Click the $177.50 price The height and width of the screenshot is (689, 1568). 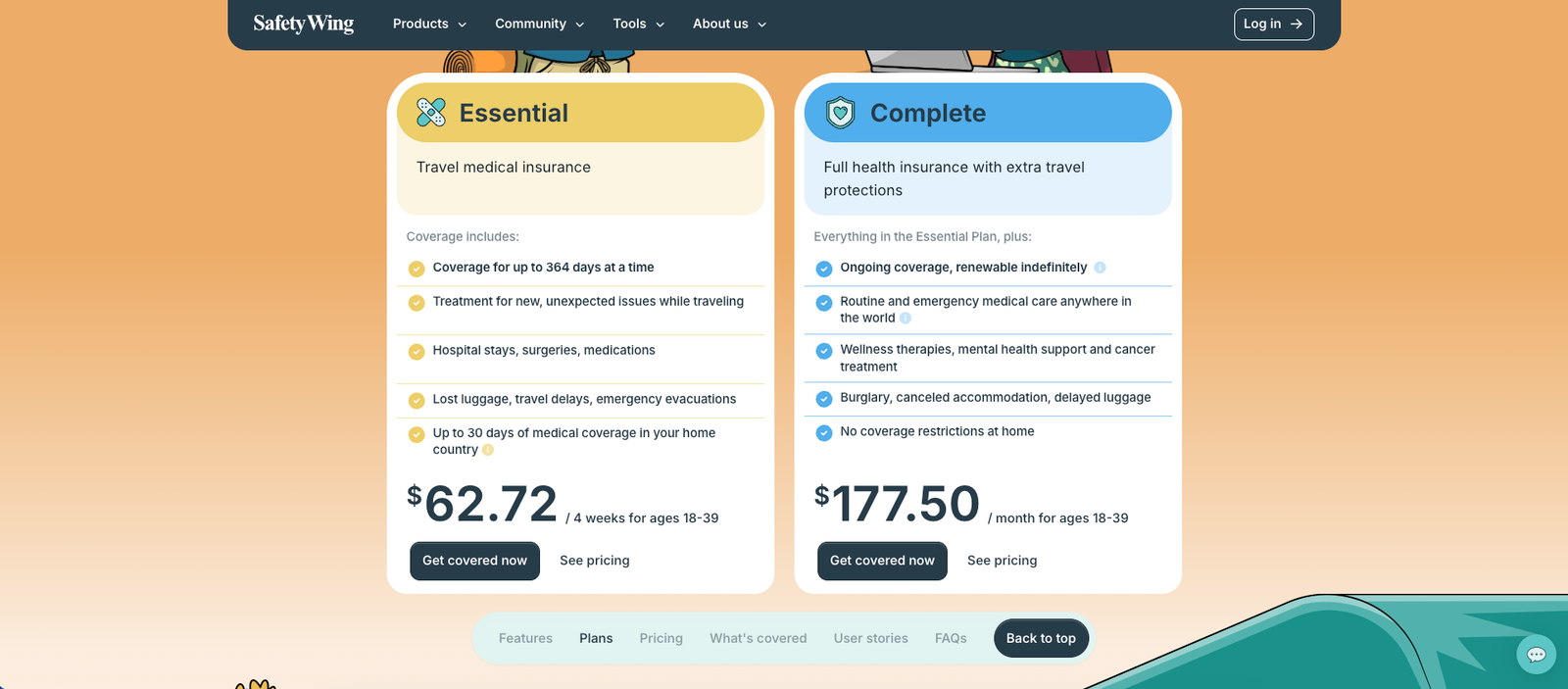(897, 504)
